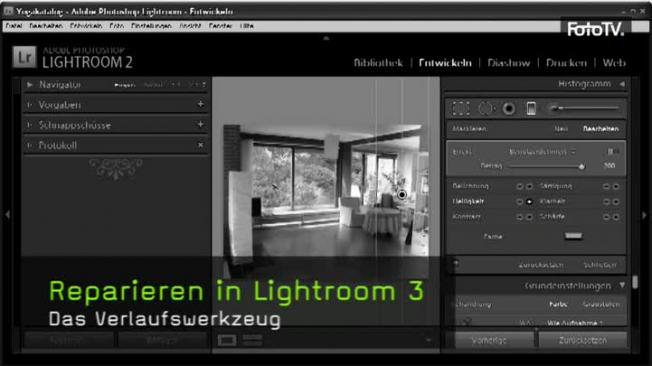Add a new snapshot in Schnappschüsse
Viewport: 652px width, 366px height.
(200, 124)
